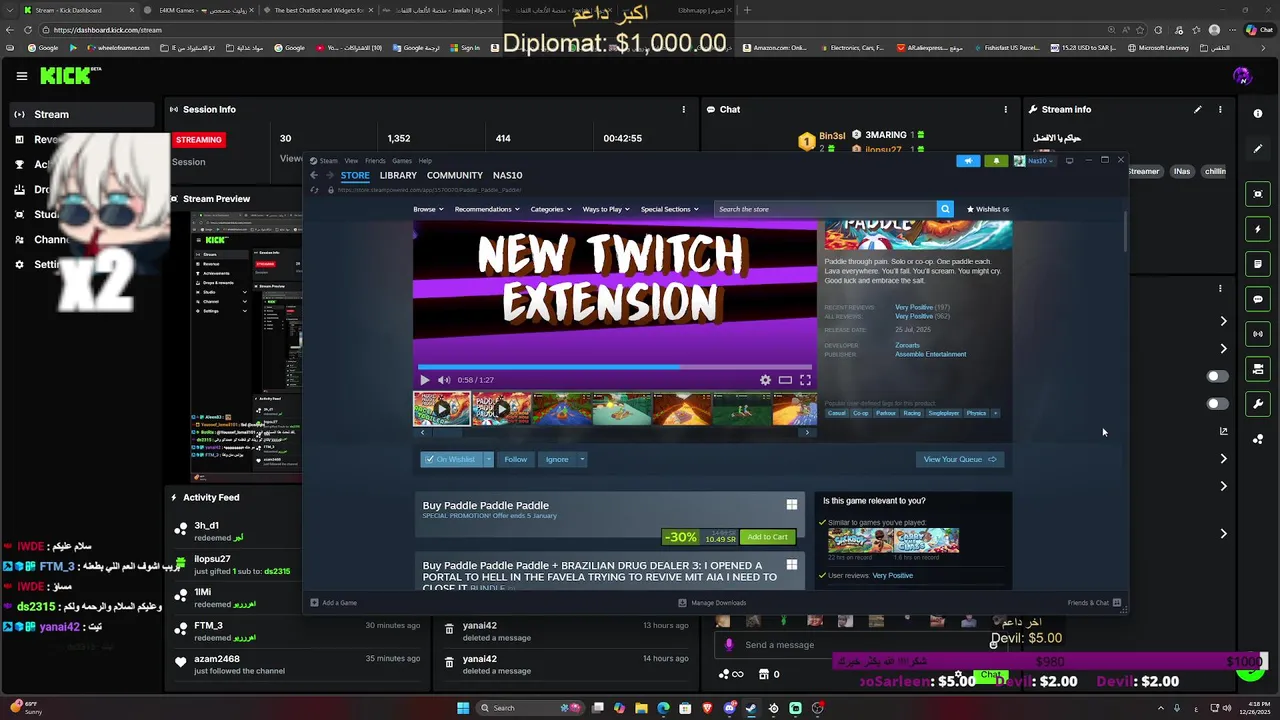Click Follow on the game page
Screen dimensions: 1280x720
pyautogui.click(x=515, y=459)
